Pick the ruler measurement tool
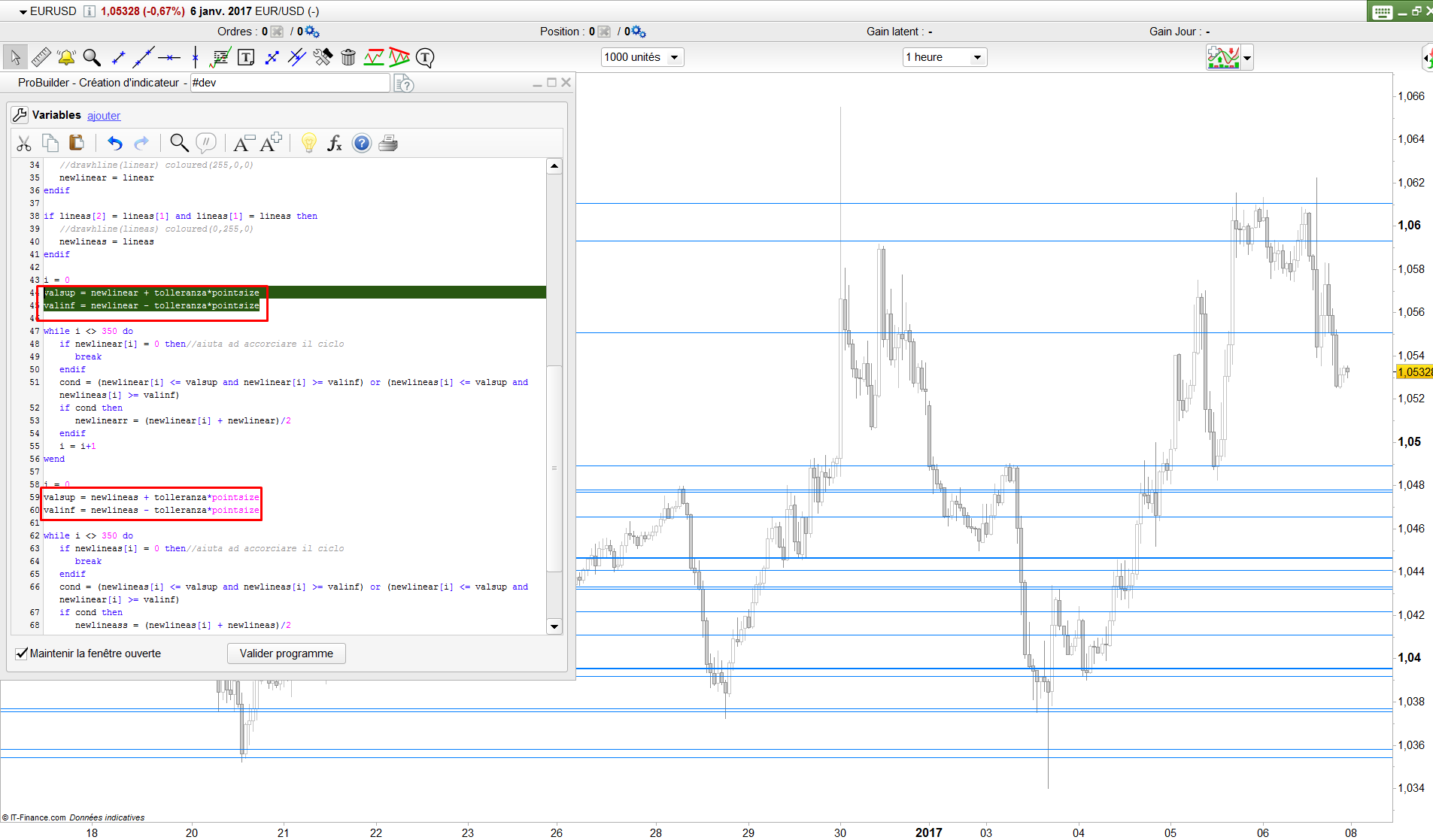The height and width of the screenshot is (840, 1433). (41, 57)
